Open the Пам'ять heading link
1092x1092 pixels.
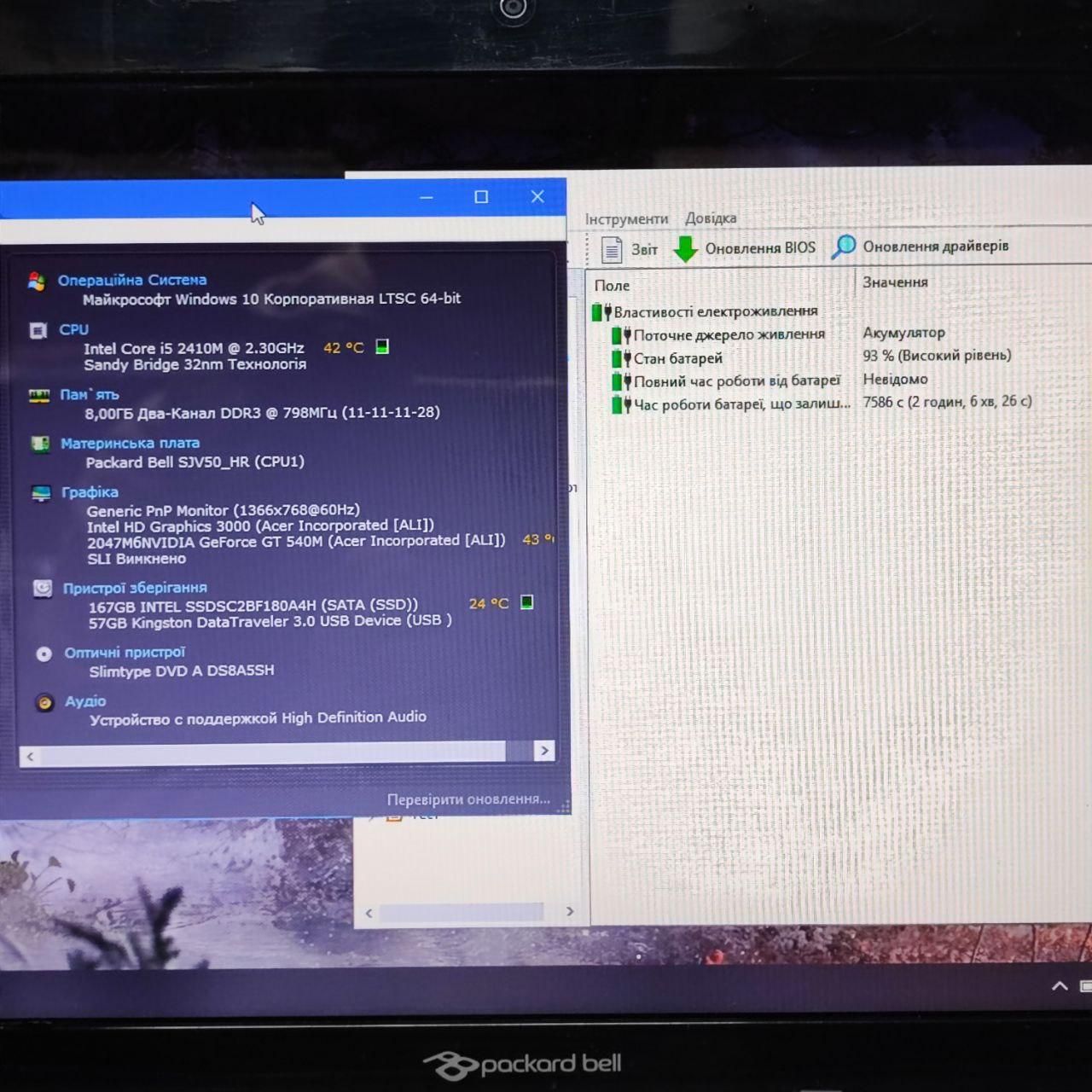(90, 395)
